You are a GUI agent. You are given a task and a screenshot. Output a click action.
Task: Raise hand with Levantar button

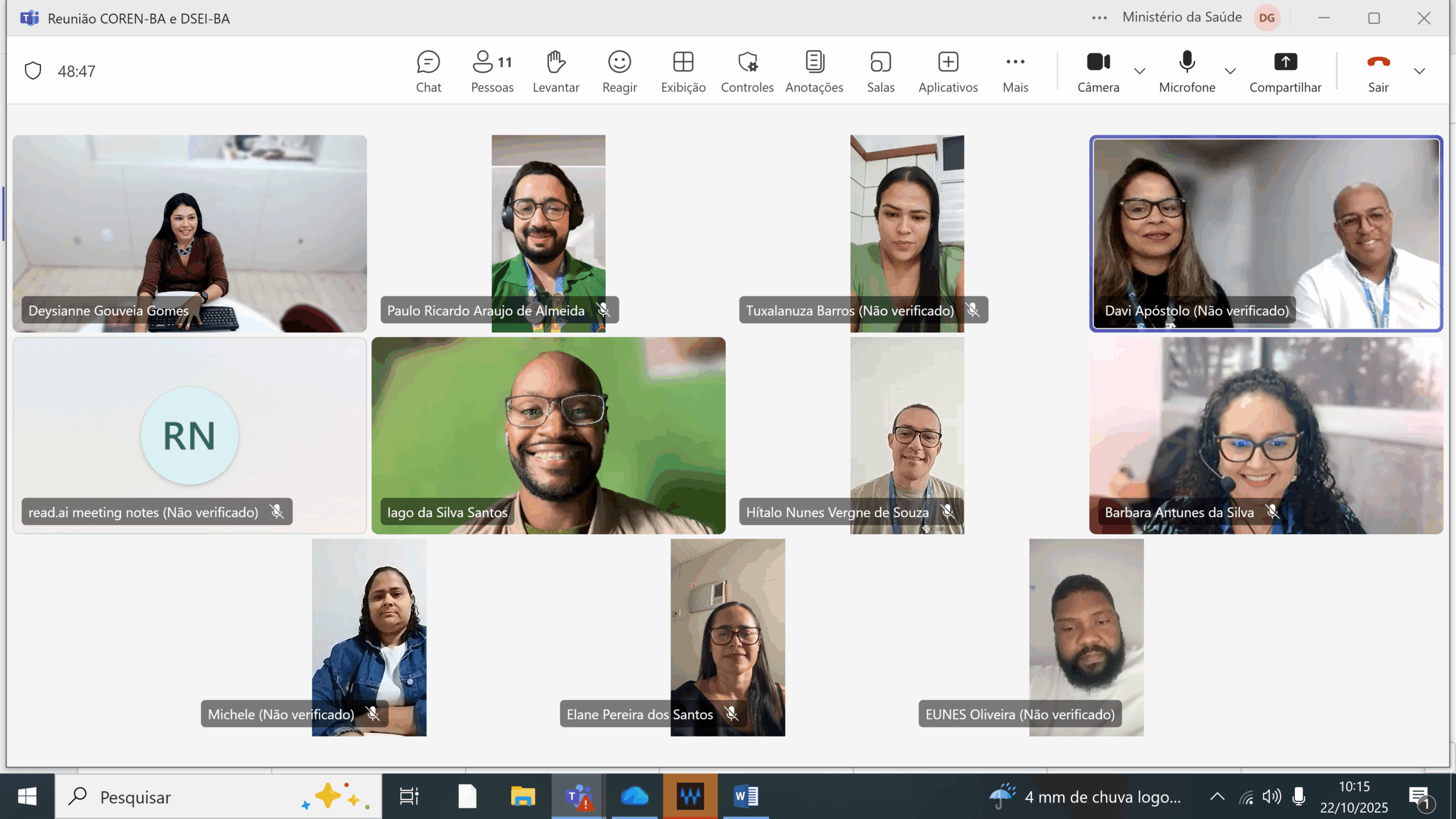coord(556,71)
